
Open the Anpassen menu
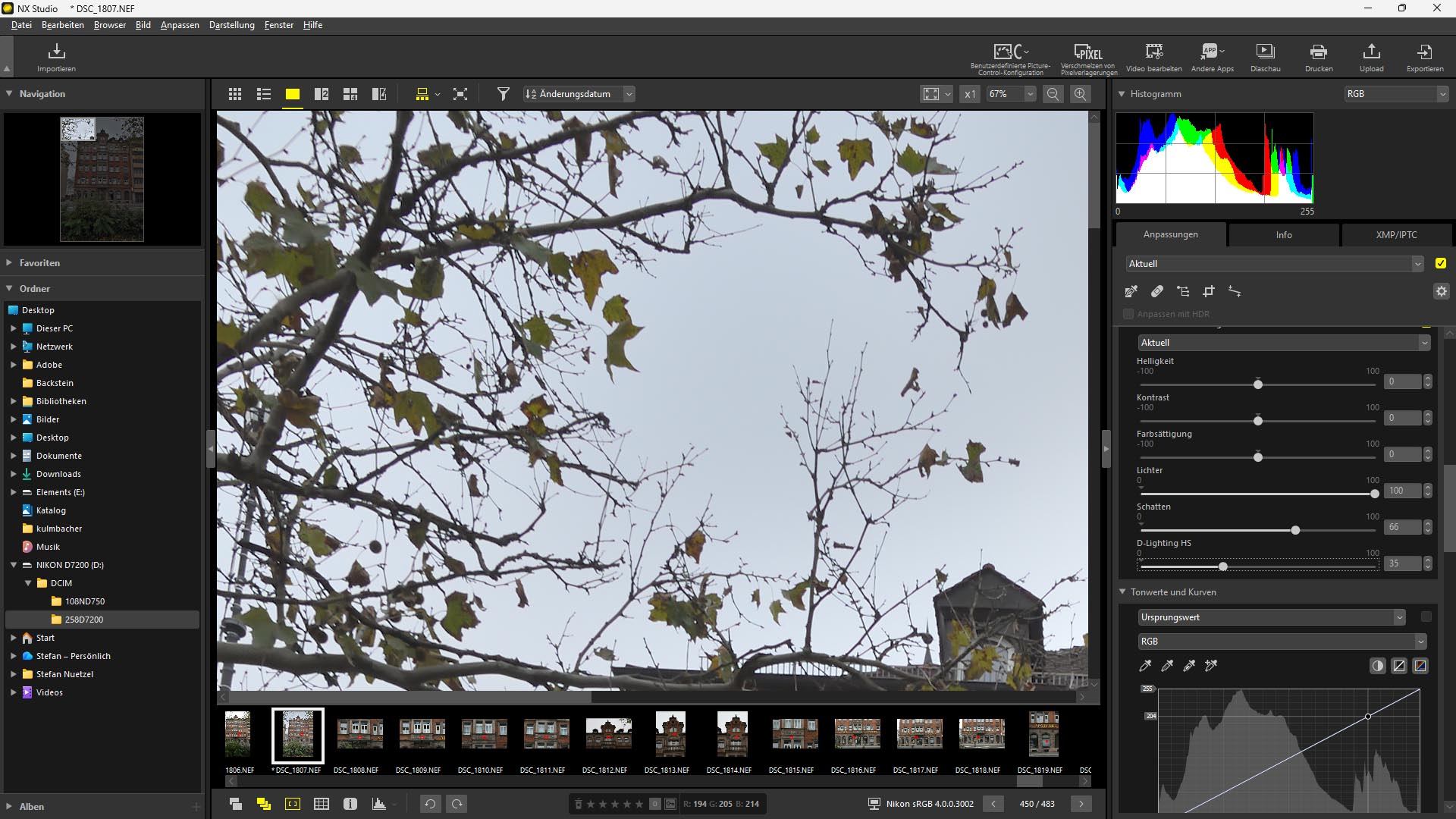(x=180, y=25)
